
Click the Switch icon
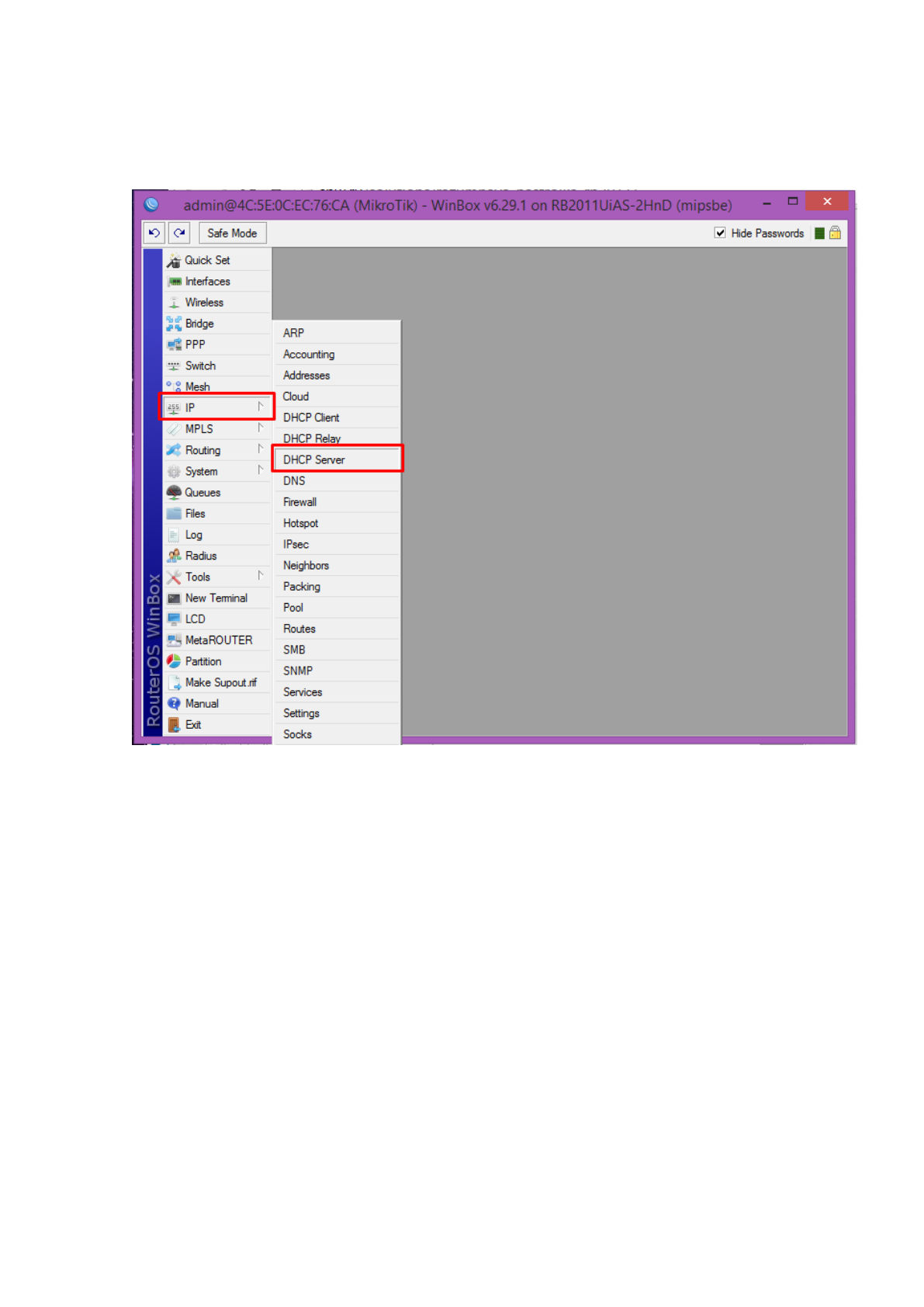click(x=174, y=366)
